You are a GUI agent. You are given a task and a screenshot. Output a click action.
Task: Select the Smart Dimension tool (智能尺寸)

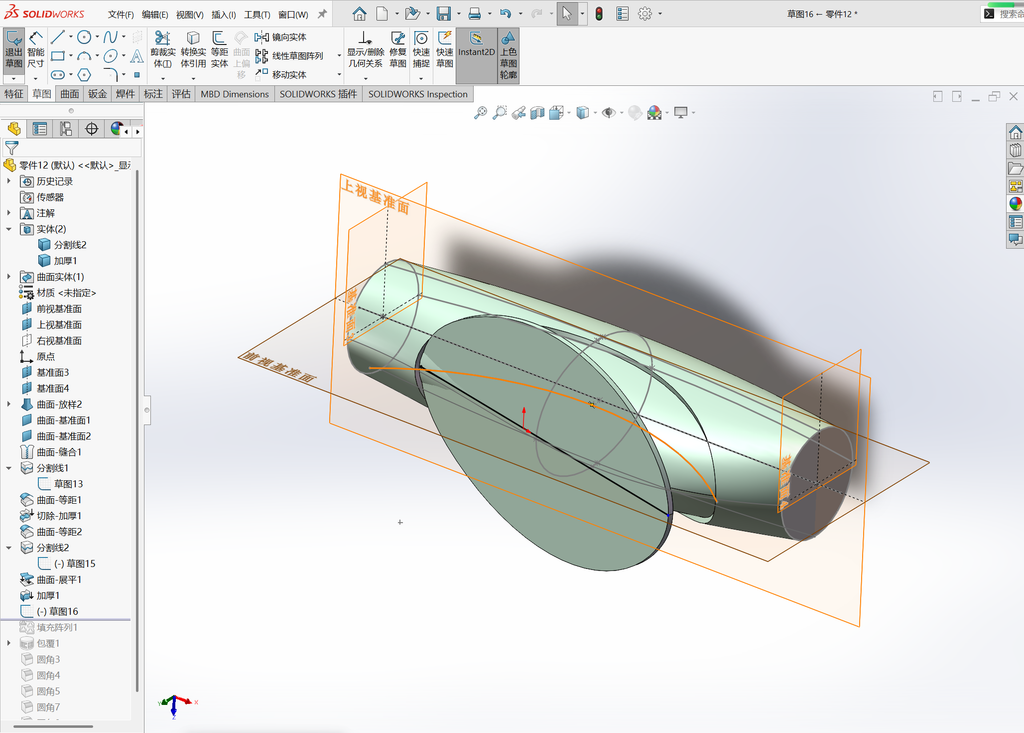pos(35,50)
